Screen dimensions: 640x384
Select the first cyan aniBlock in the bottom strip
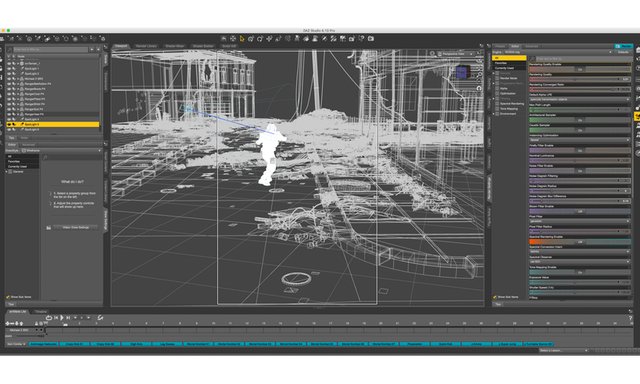point(44,344)
